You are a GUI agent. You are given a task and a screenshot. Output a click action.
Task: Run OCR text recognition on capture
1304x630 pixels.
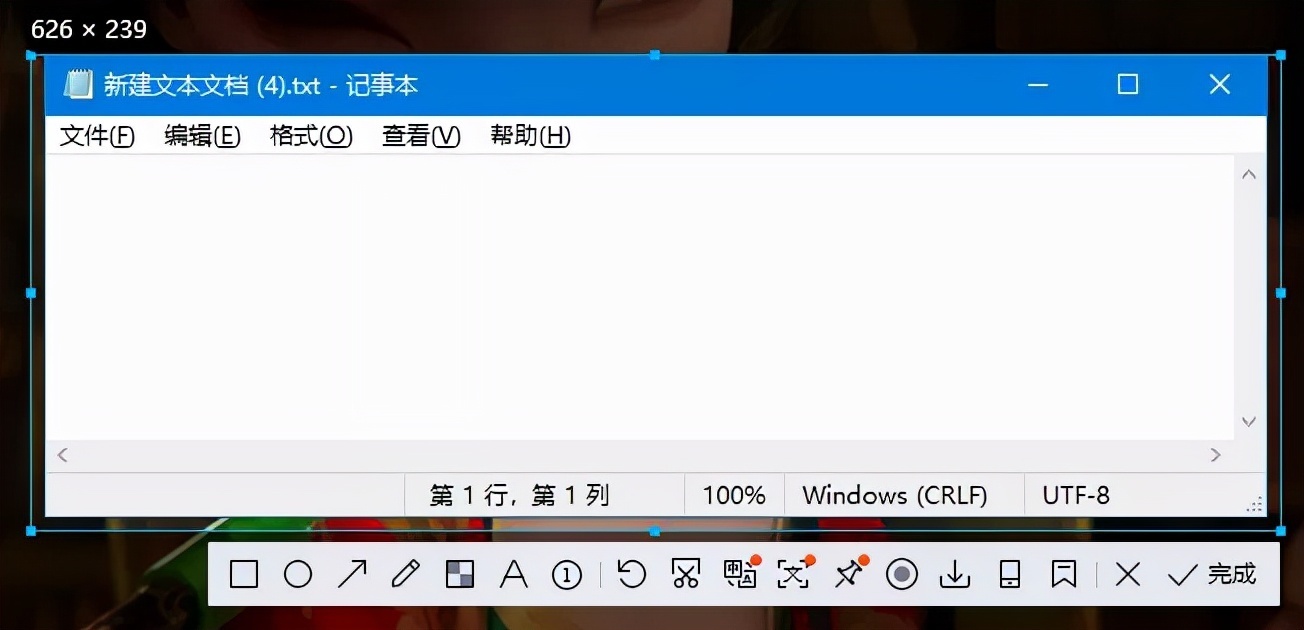coord(795,573)
